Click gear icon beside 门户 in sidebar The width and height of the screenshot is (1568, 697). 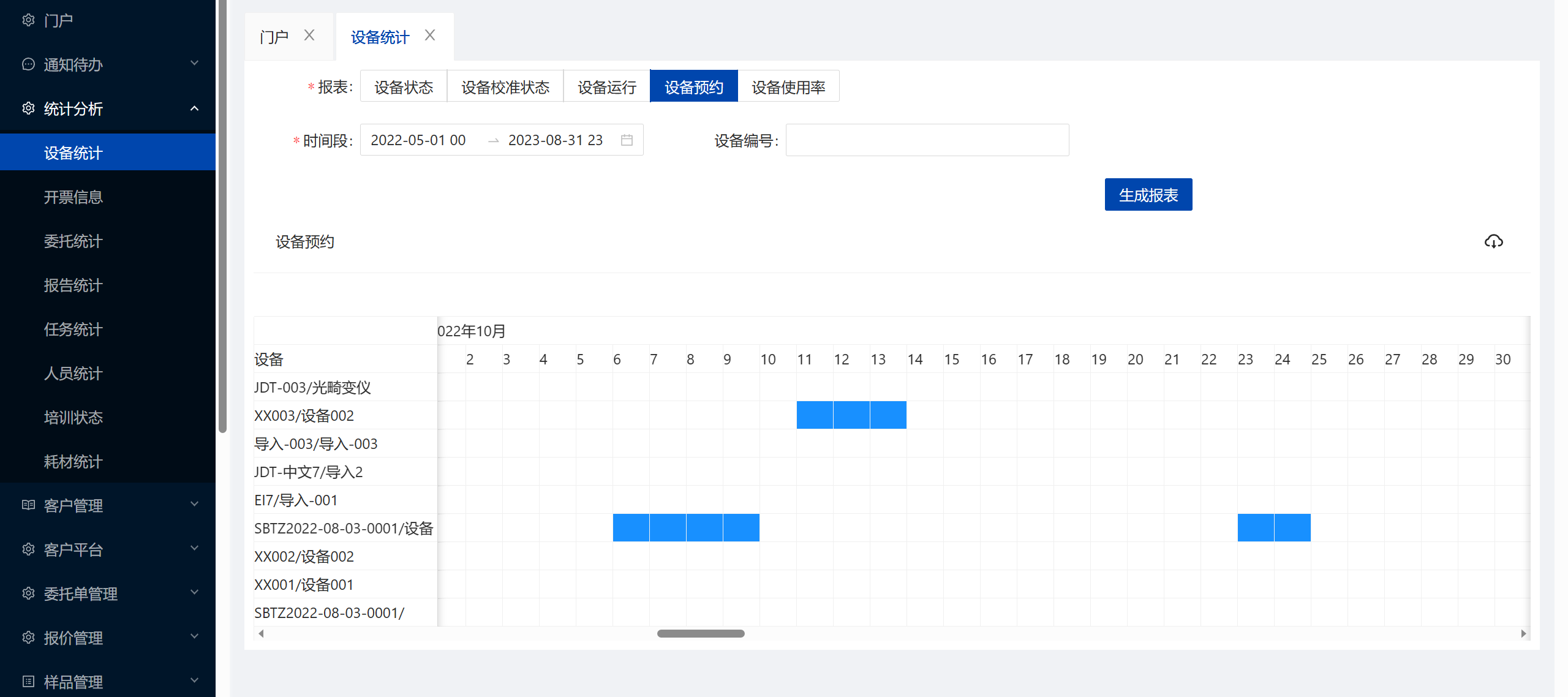coord(28,20)
